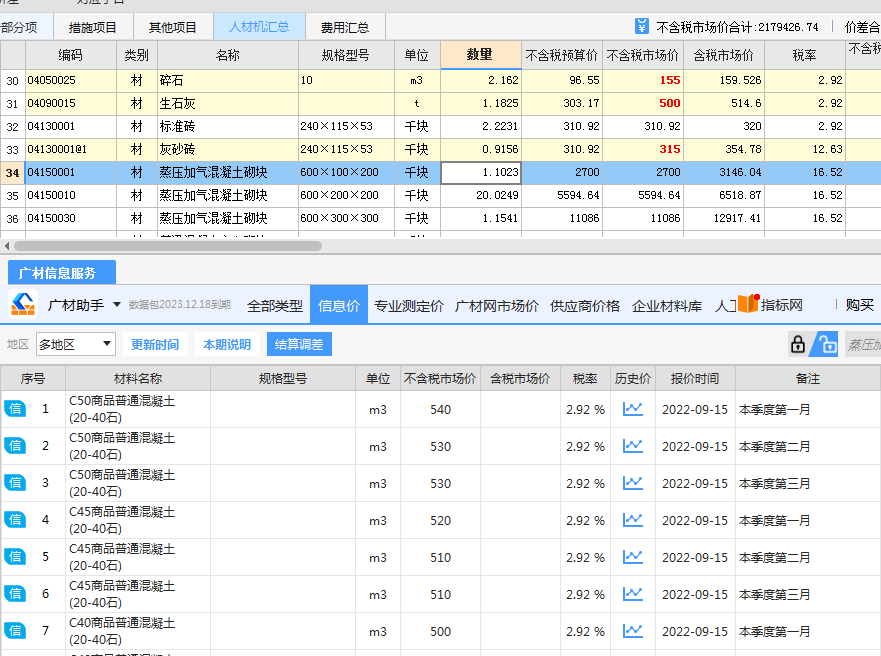The width and height of the screenshot is (881, 656).
Task: Open history price chart for row 7
Action: click(633, 631)
